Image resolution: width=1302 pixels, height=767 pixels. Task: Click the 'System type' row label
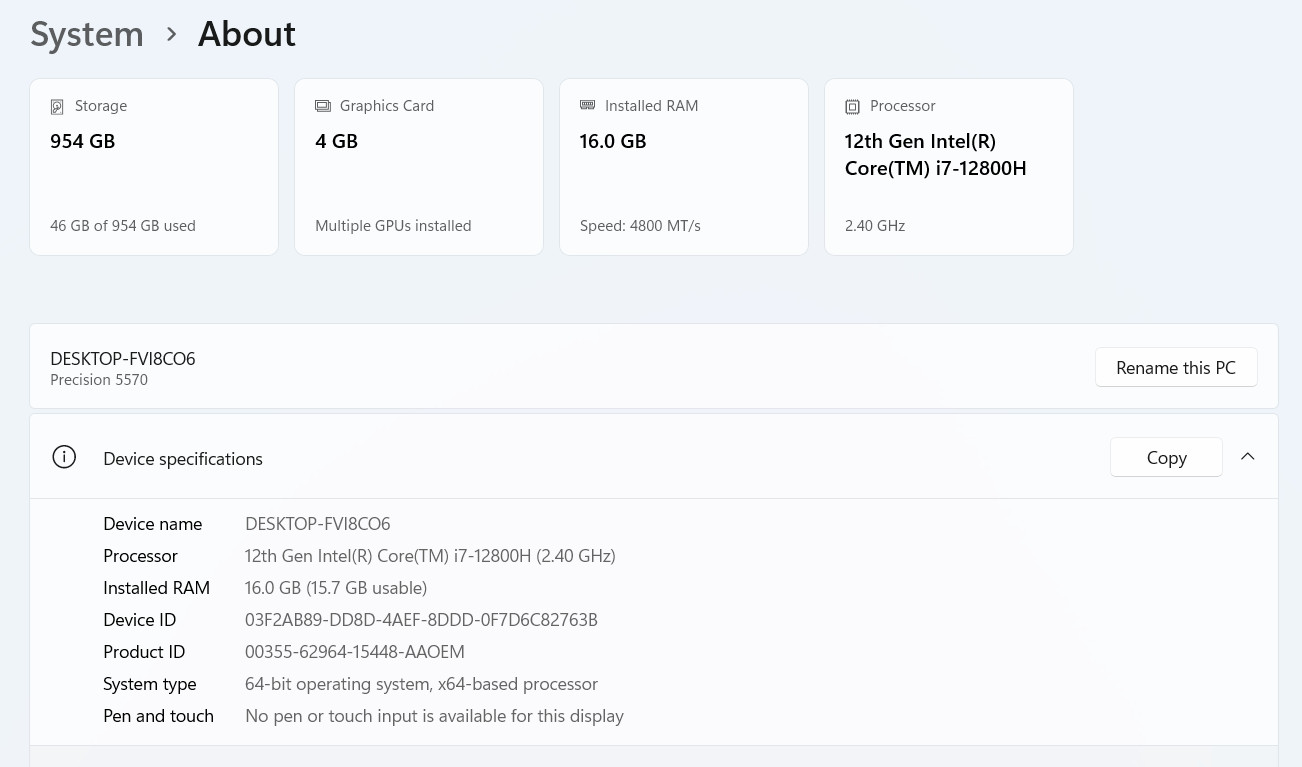[x=150, y=684]
